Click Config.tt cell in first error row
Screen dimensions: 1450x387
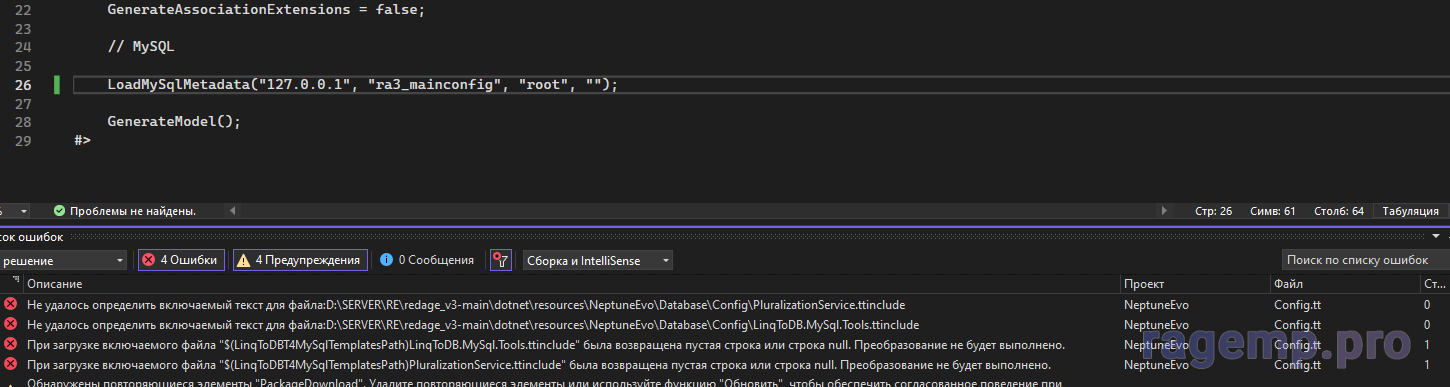(x=1298, y=304)
